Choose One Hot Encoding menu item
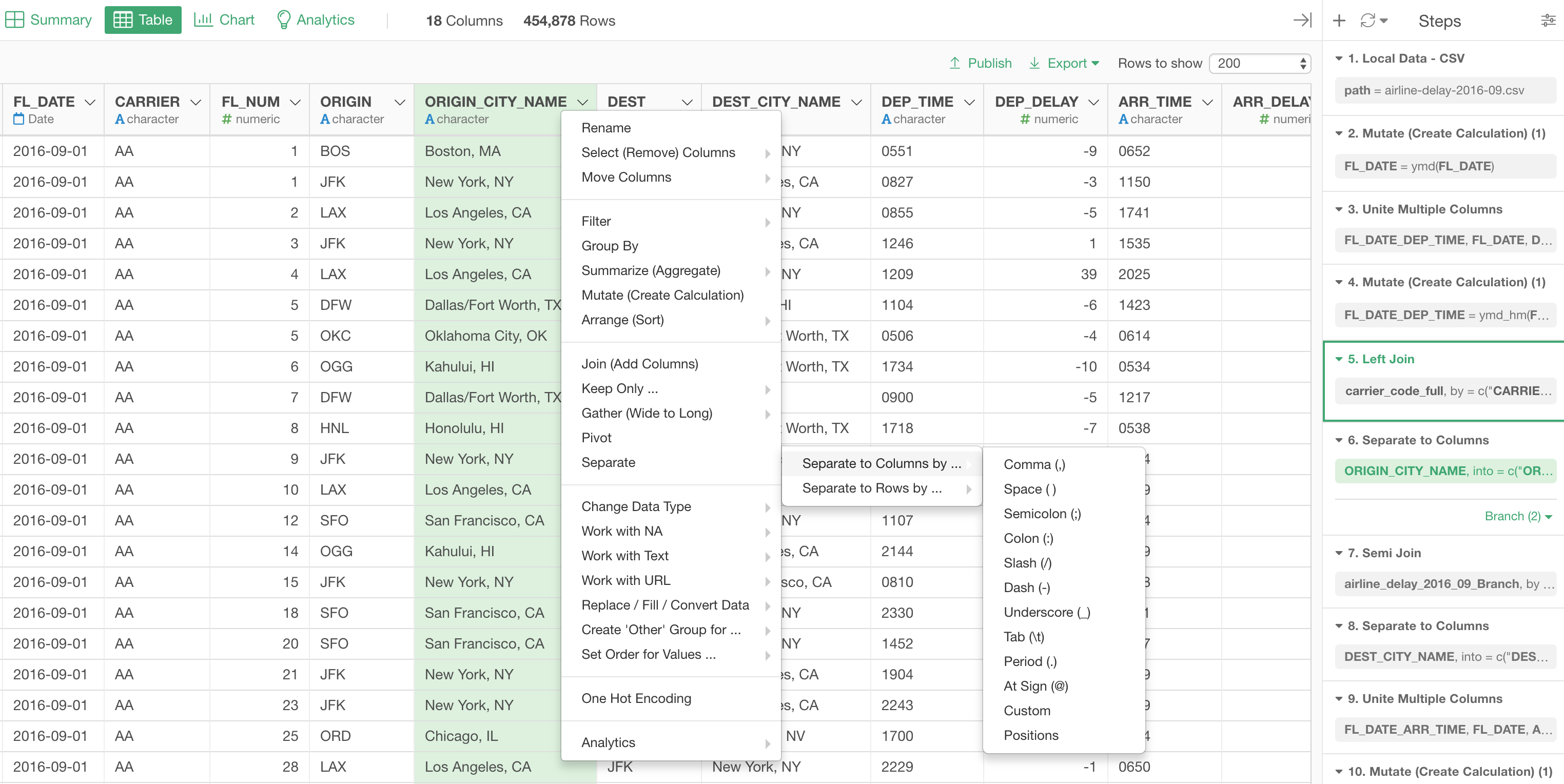The height and width of the screenshot is (784, 1564). click(670, 698)
